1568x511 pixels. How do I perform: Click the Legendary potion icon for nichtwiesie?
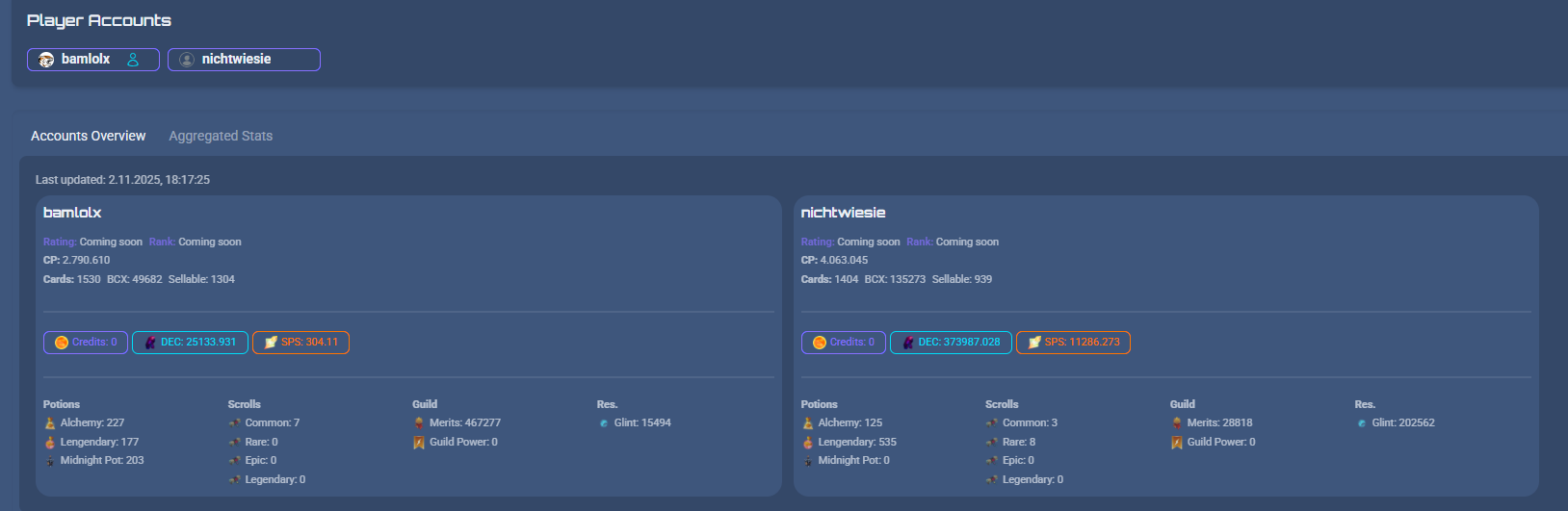coord(808,443)
